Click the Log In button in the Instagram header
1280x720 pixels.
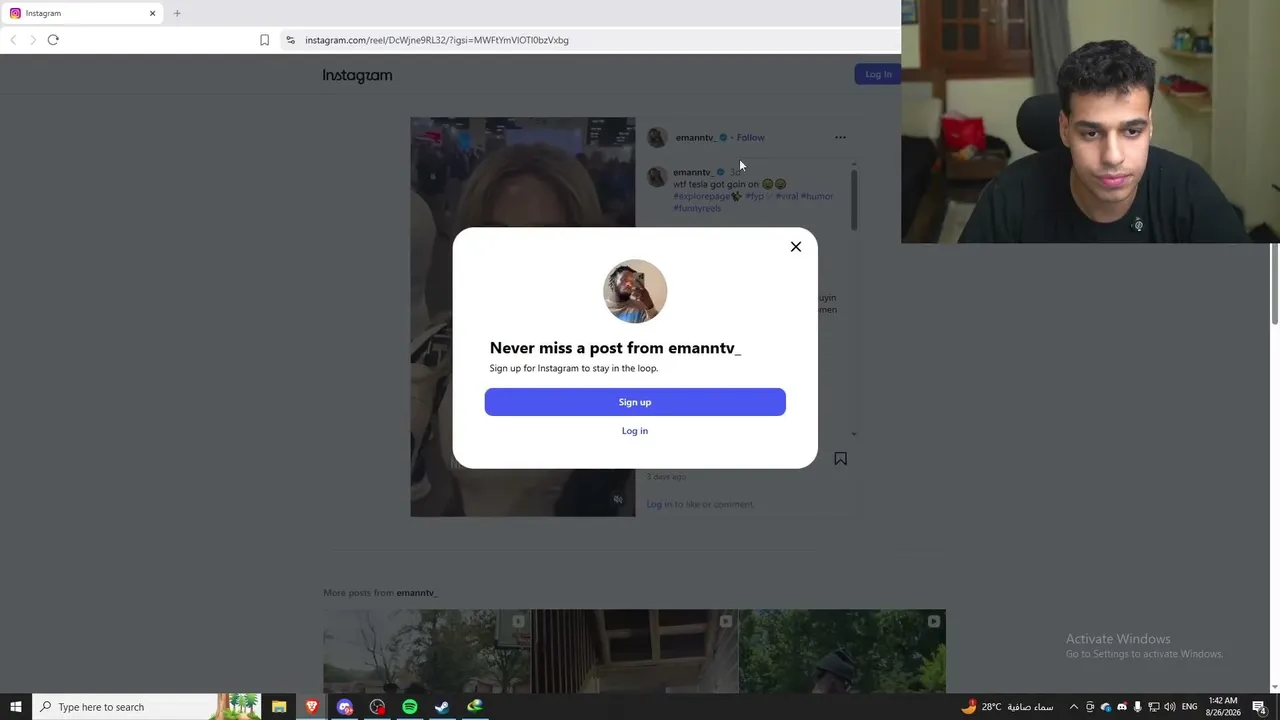pos(878,74)
